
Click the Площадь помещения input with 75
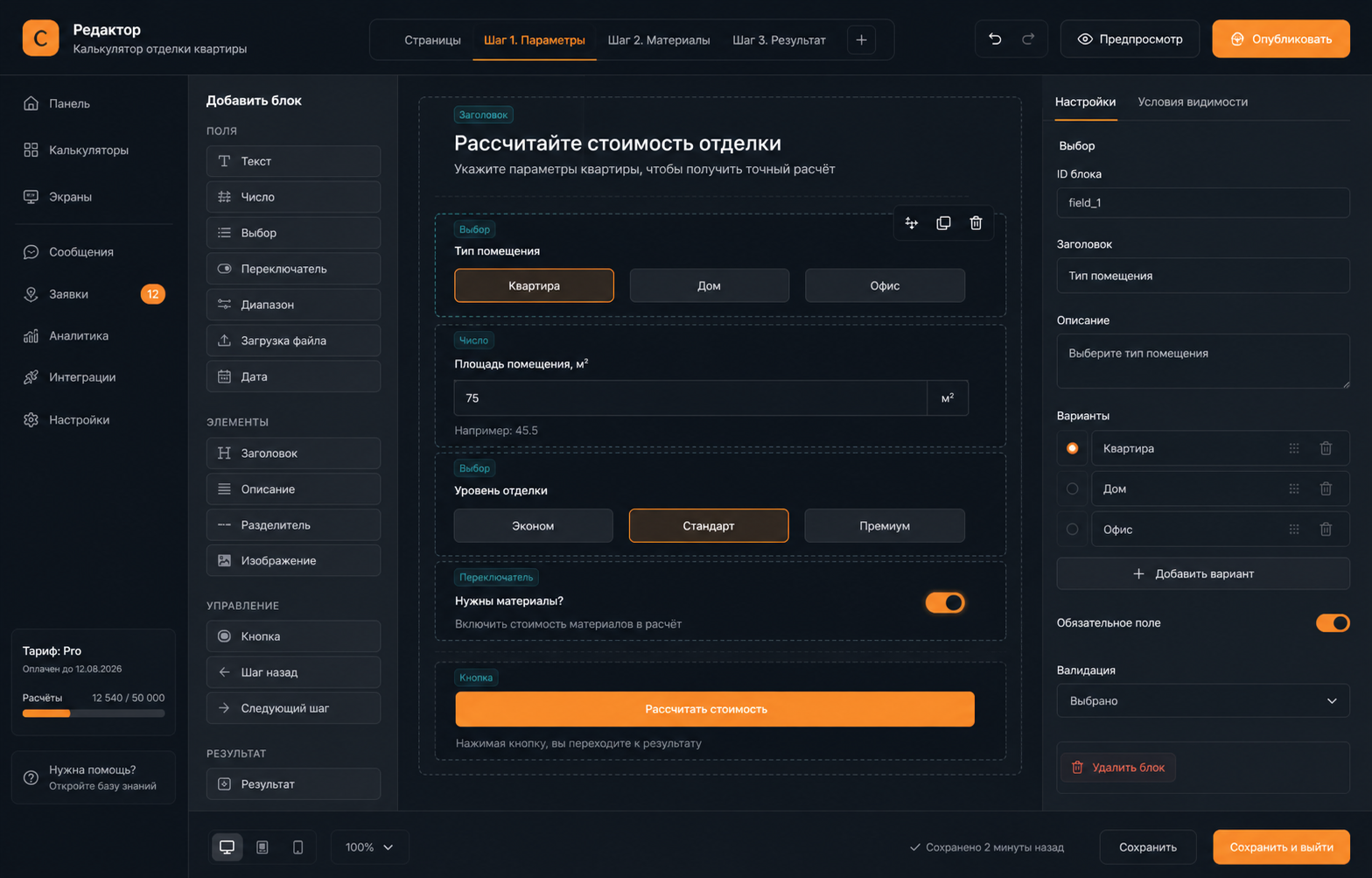(x=690, y=397)
